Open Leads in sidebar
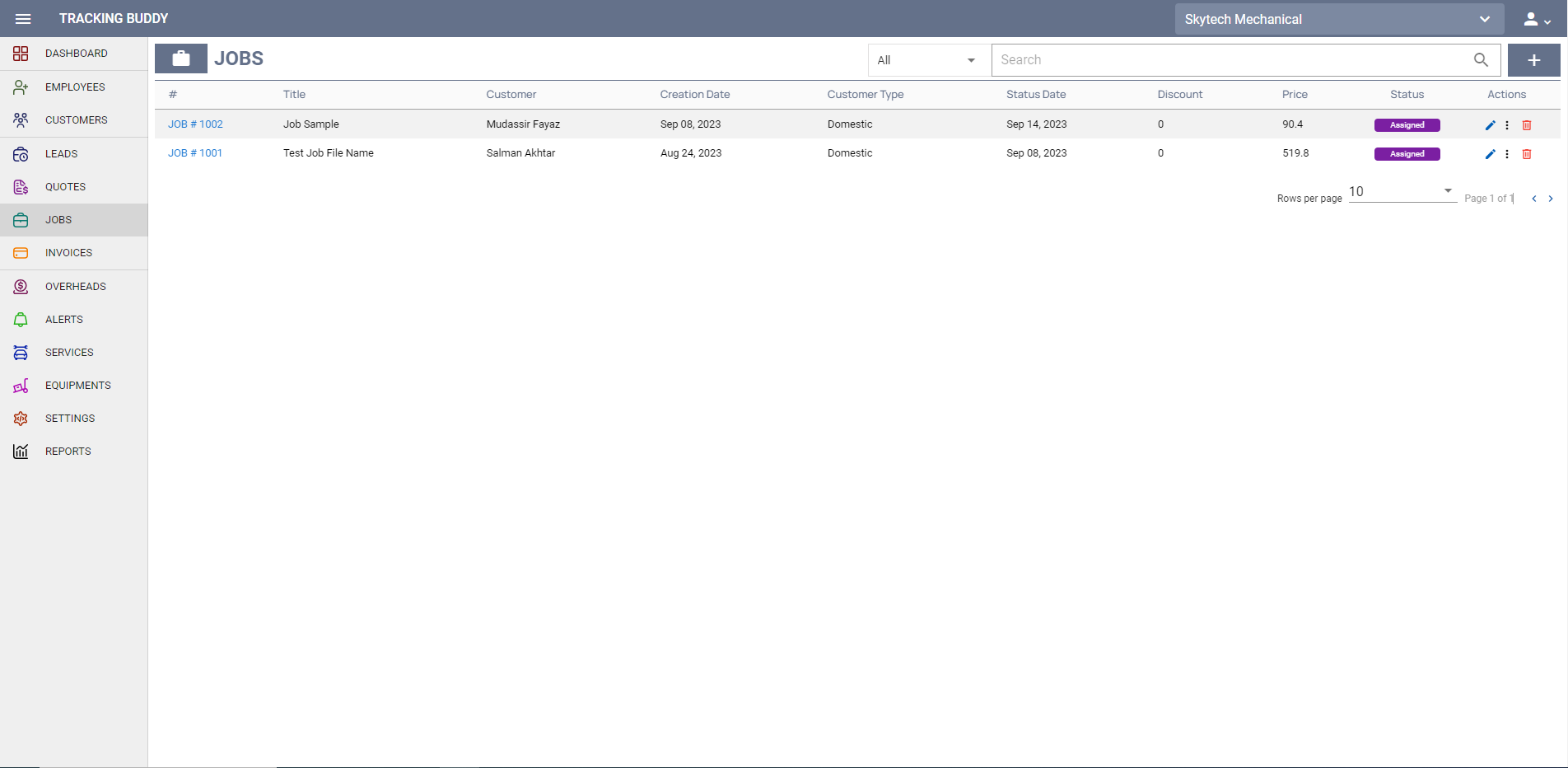1568x768 pixels. click(x=74, y=153)
